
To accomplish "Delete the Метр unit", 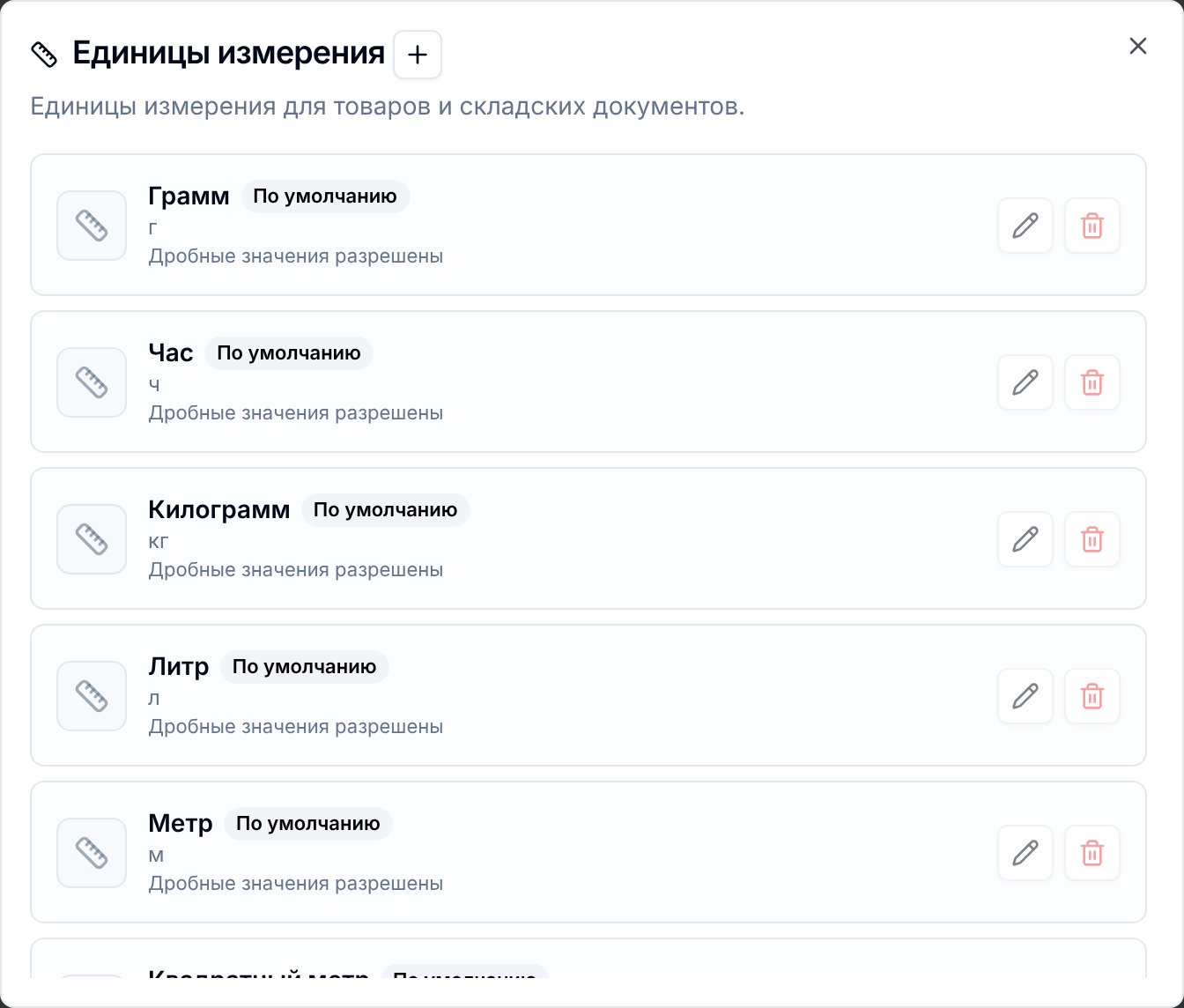I will click(x=1092, y=853).
